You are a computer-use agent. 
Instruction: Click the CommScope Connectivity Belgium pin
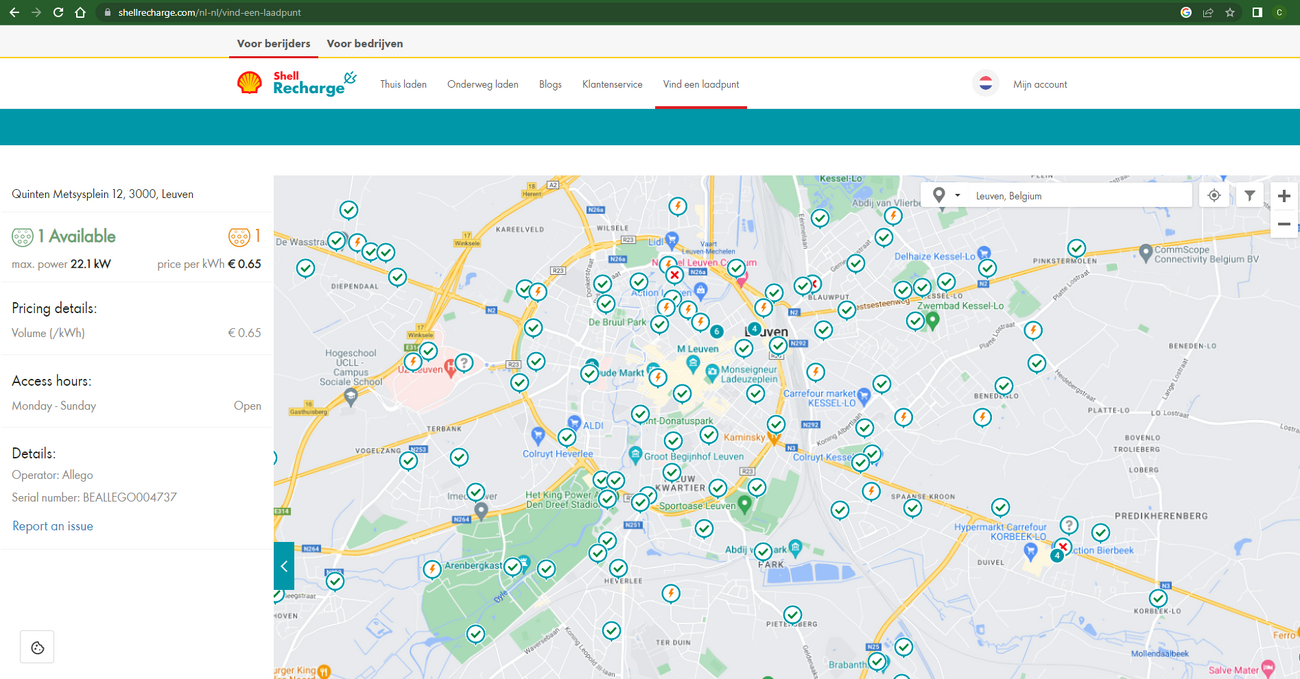click(1145, 252)
